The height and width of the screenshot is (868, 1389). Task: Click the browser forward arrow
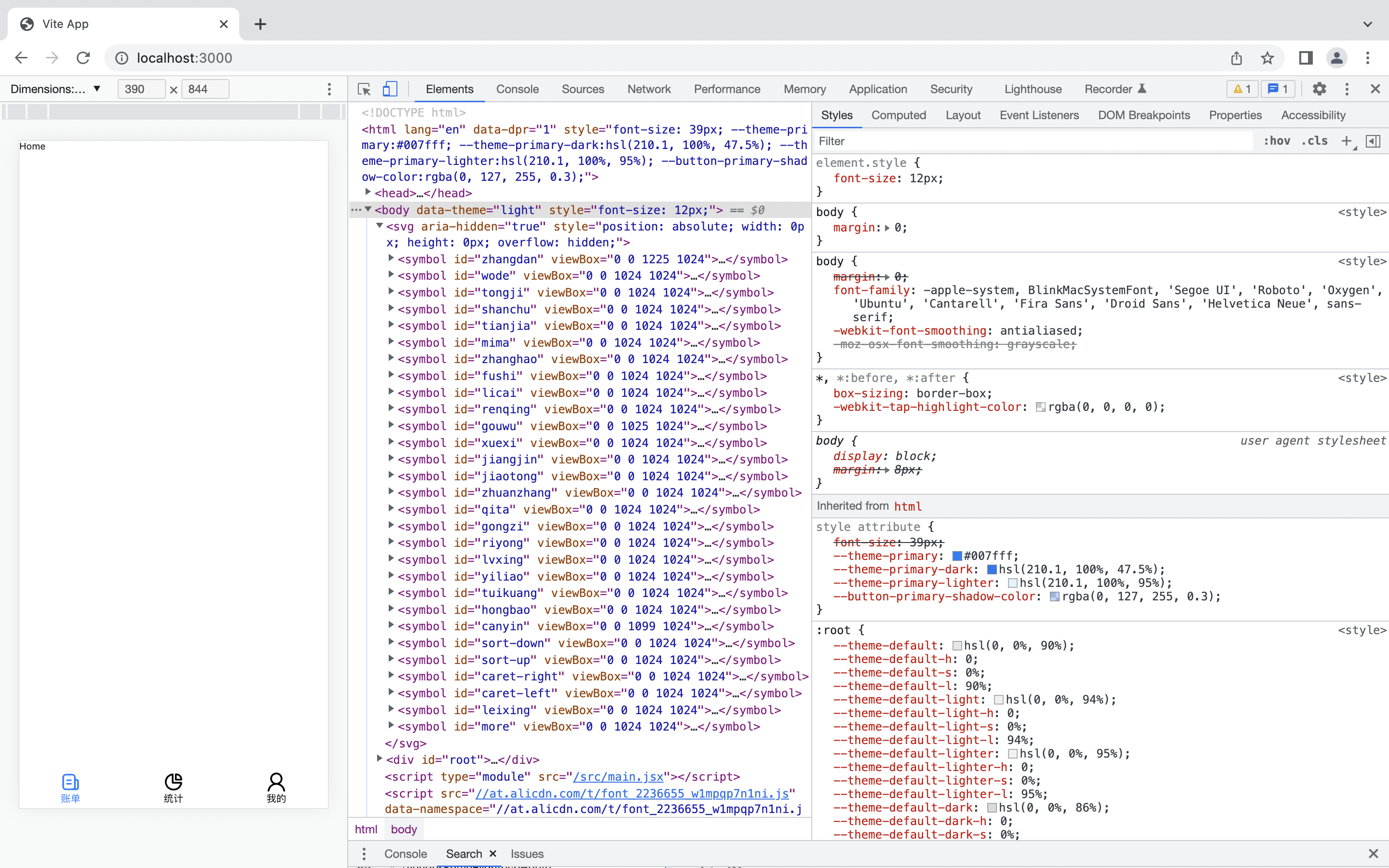(x=52, y=58)
